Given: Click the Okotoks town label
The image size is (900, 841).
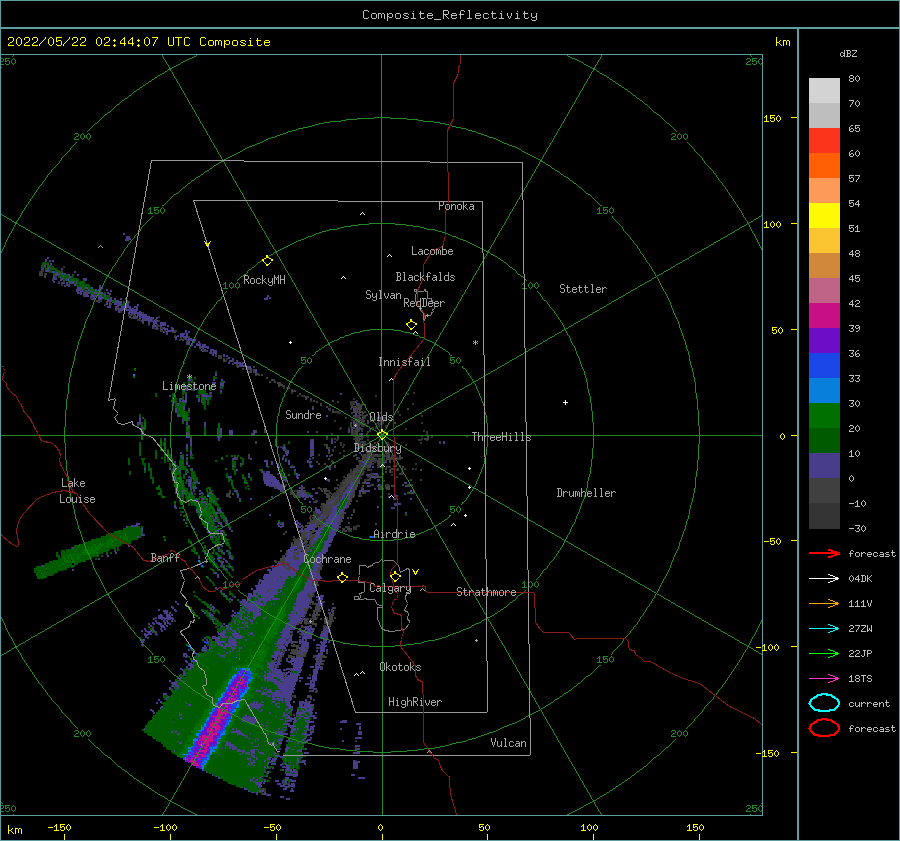Looking at the screenshot, I should 400,667.
